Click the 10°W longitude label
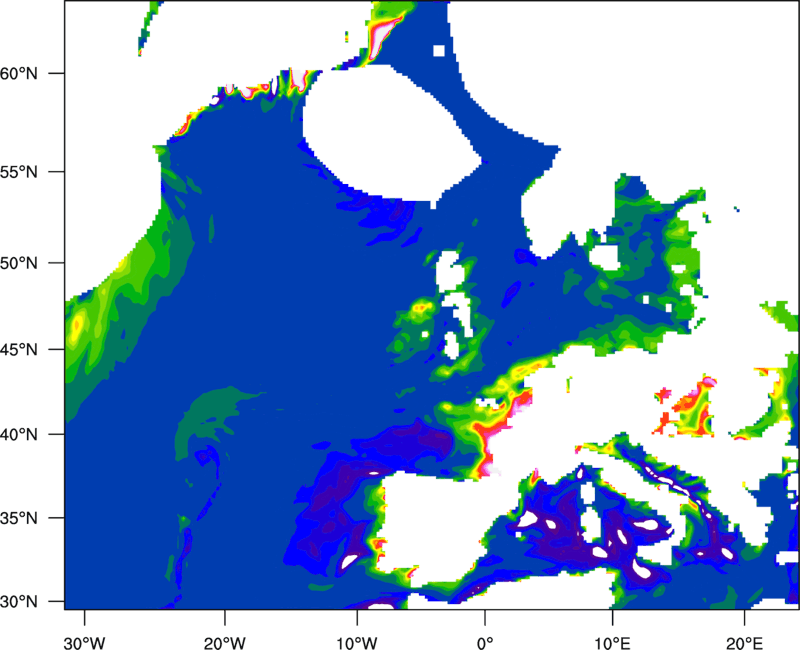The image size is (800, 650). [x=357, y=643]
